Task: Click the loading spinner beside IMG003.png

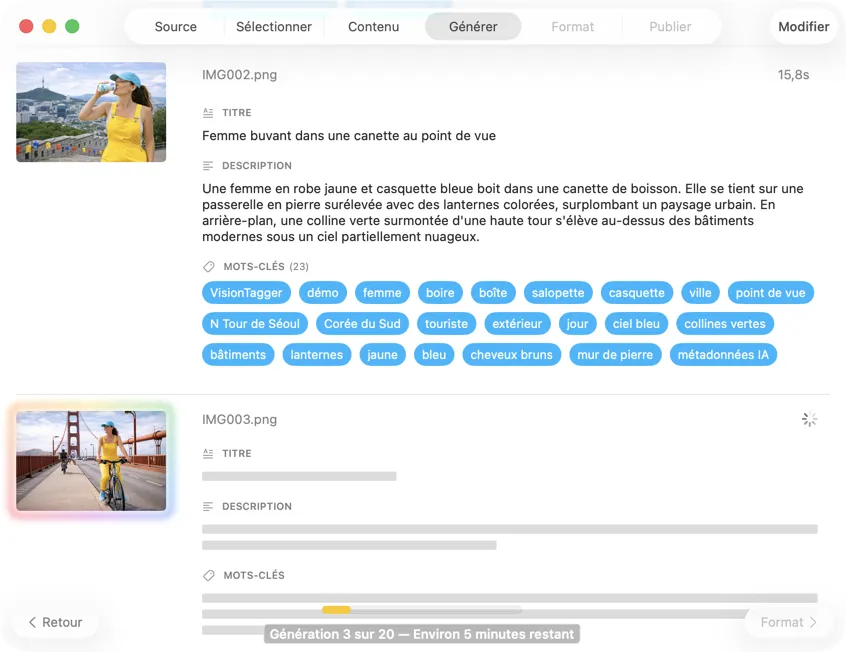Action: tap(809, 420)
